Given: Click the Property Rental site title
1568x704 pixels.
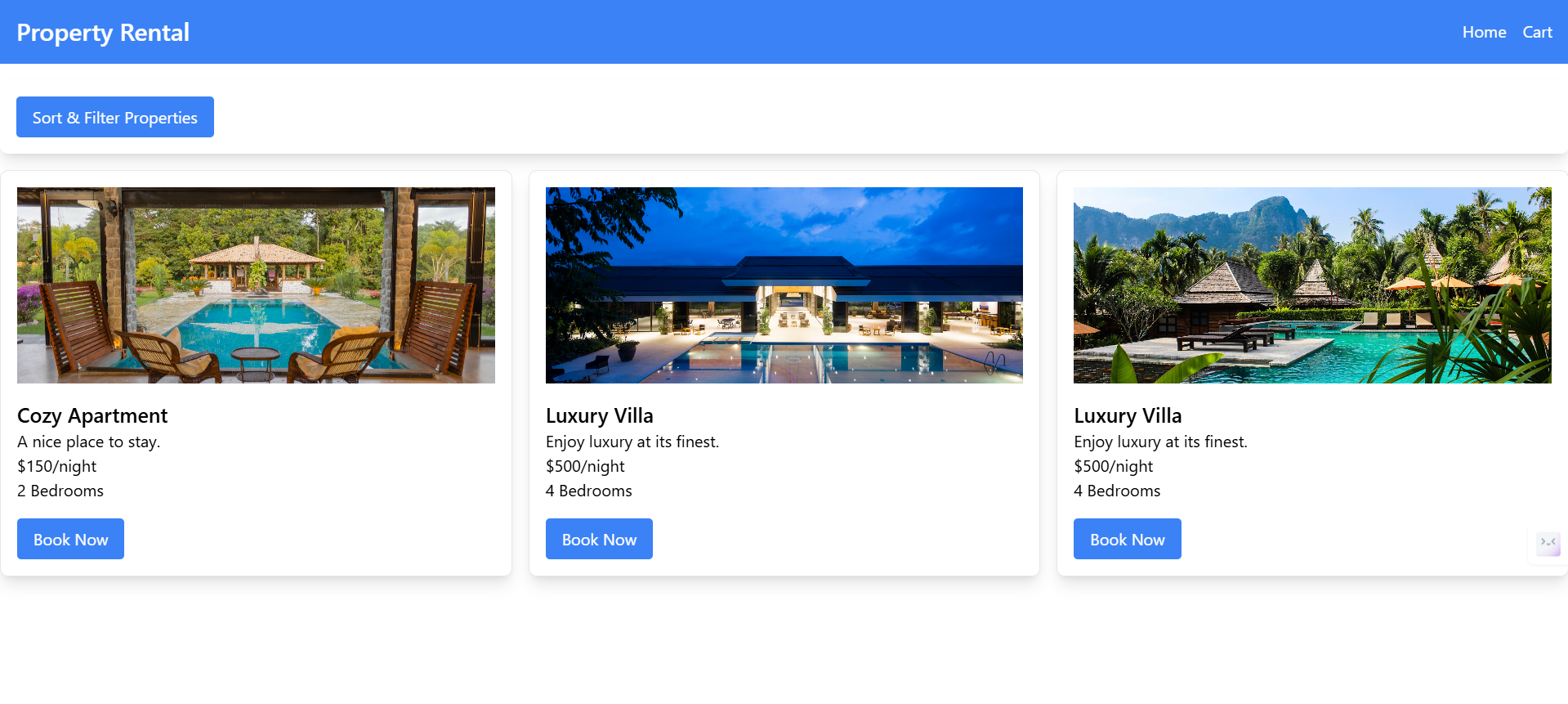Looking at the screenshot, I should pos(103,32).
